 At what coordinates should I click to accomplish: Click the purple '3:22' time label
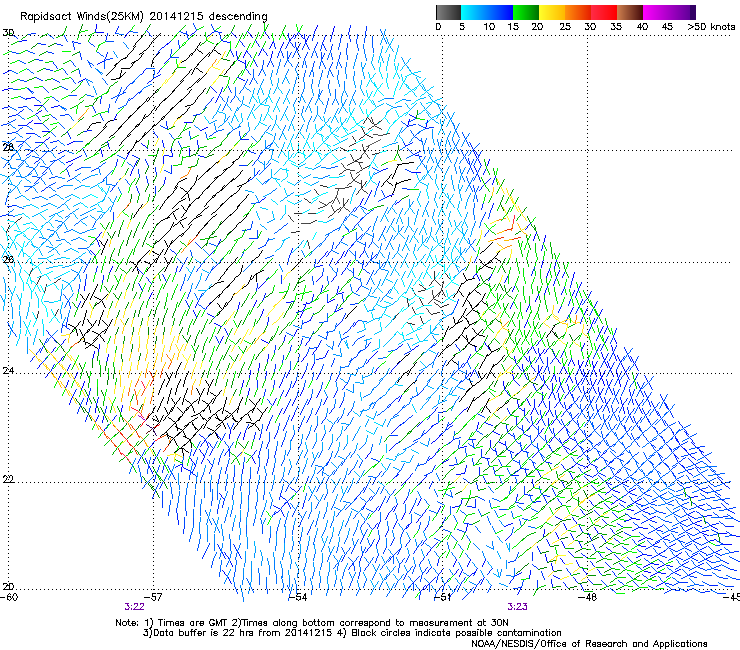click(x=135, y=607)
